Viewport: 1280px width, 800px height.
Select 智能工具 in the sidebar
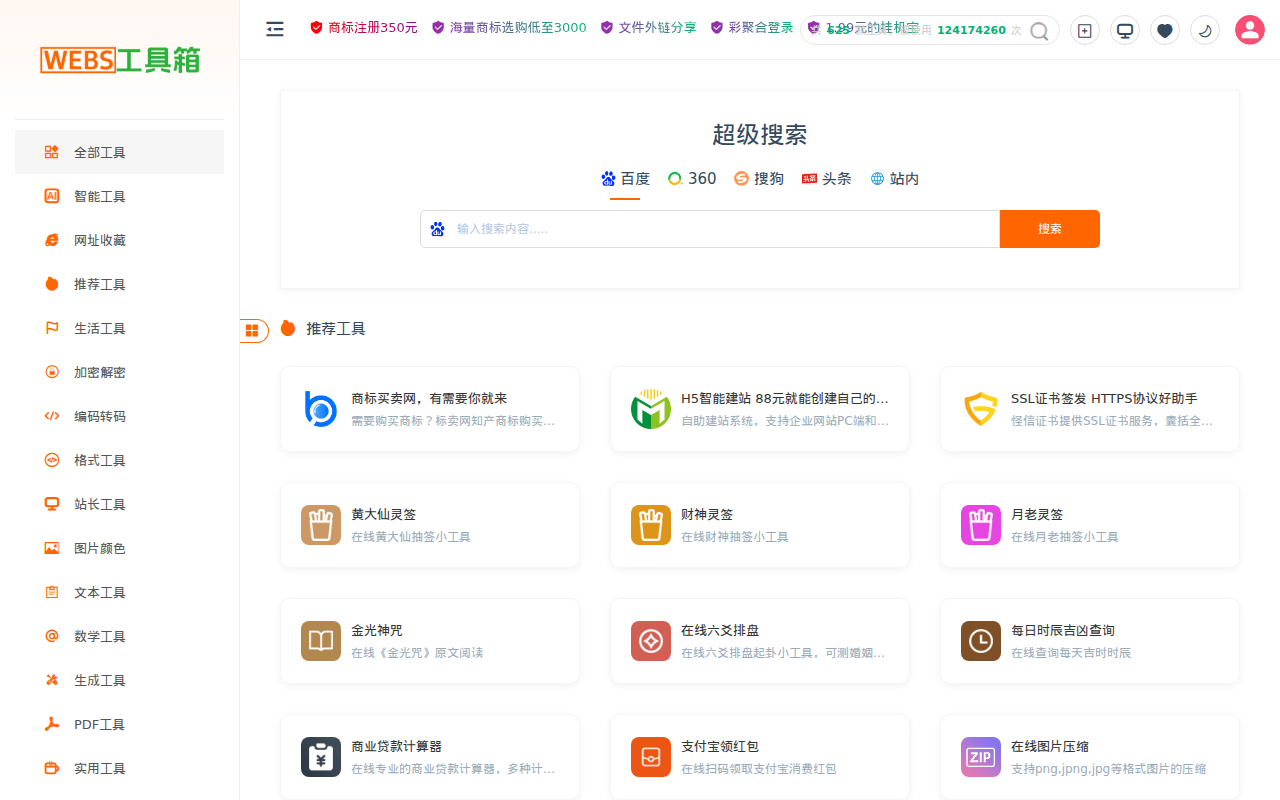click(x=96, y=196)
